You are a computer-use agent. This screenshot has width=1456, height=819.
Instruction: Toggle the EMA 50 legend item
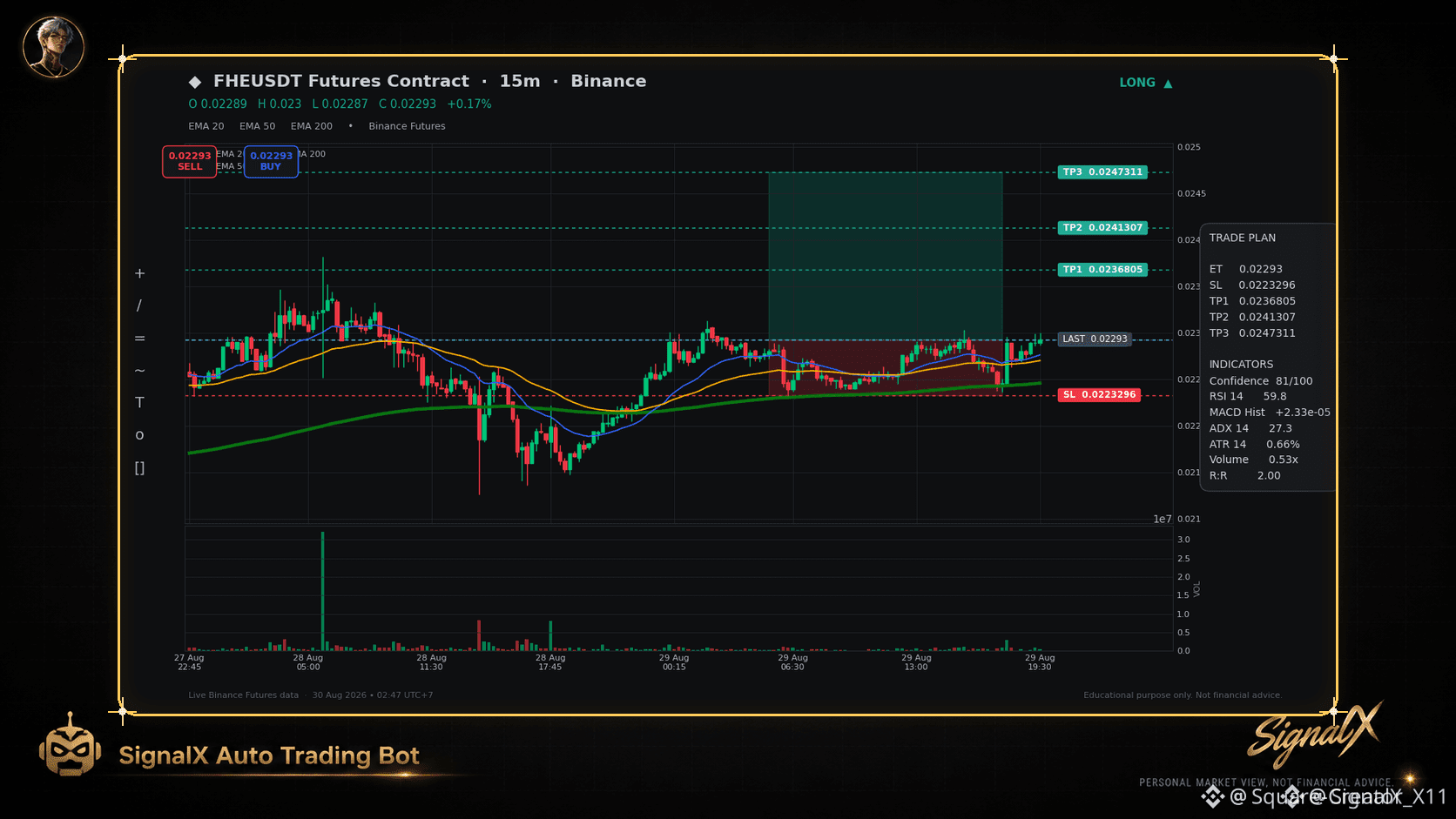coord(257,126)
